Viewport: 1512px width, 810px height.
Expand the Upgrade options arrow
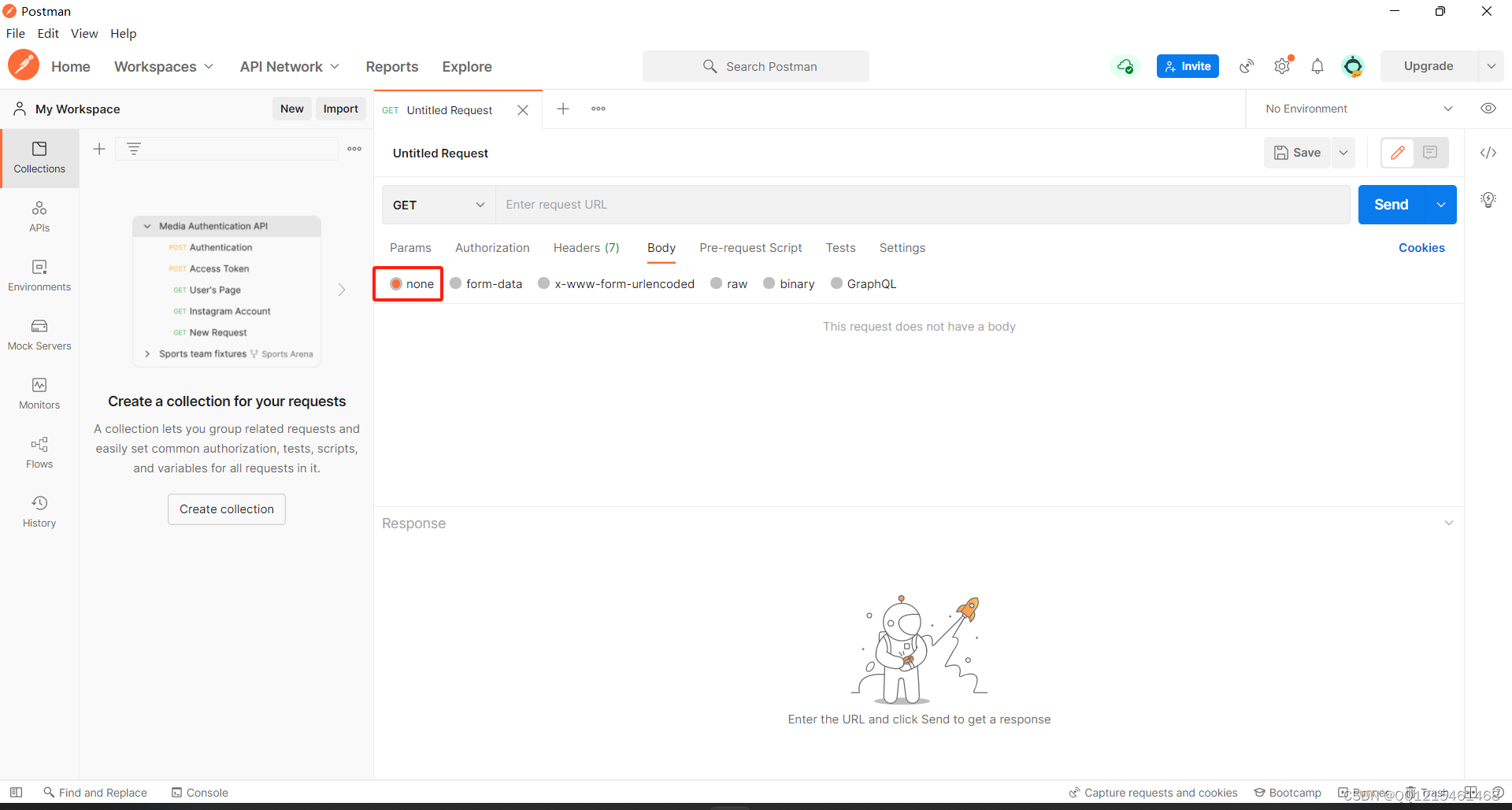click(x=1491, y=66)
